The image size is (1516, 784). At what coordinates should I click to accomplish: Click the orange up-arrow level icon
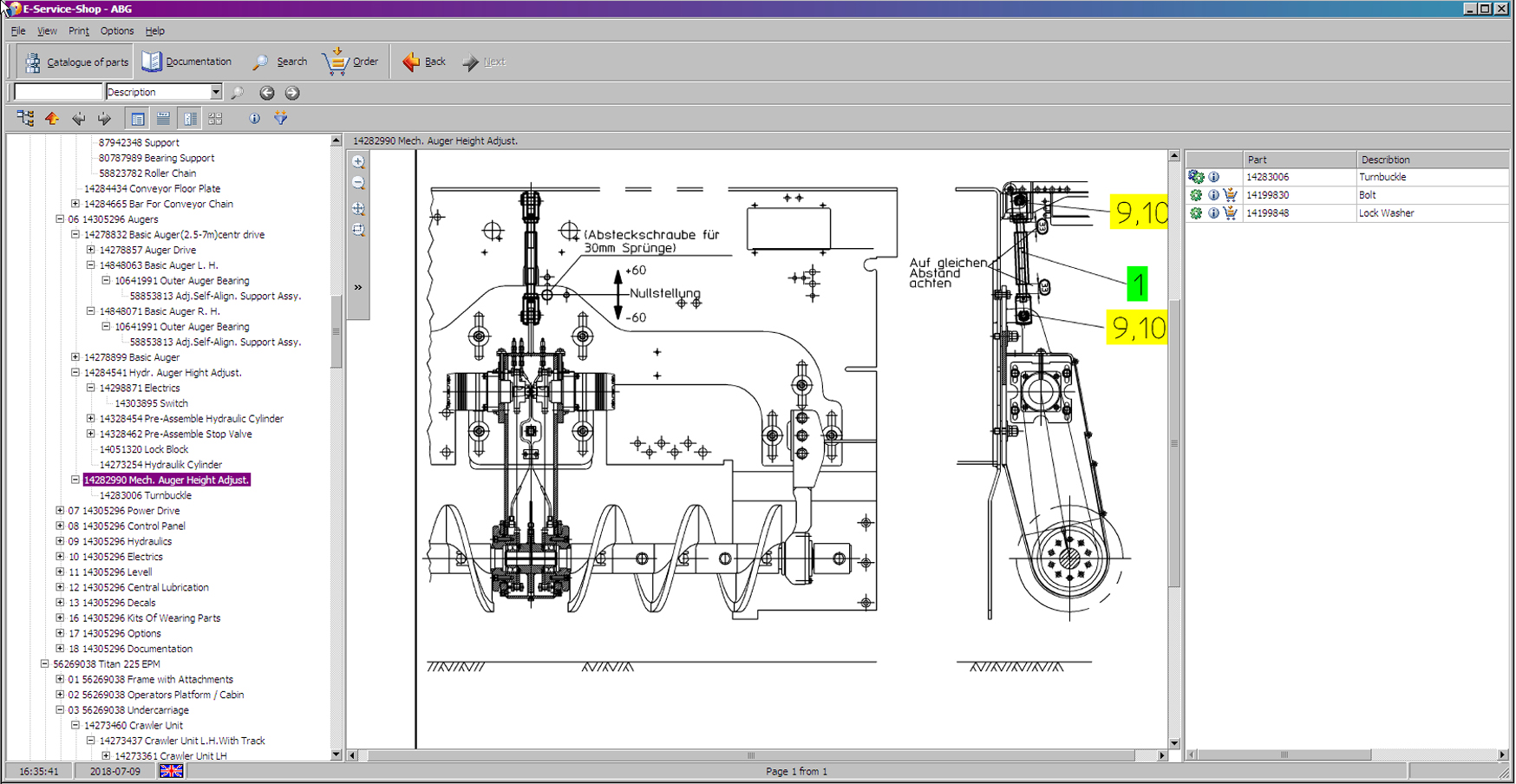tap(52, 118)
